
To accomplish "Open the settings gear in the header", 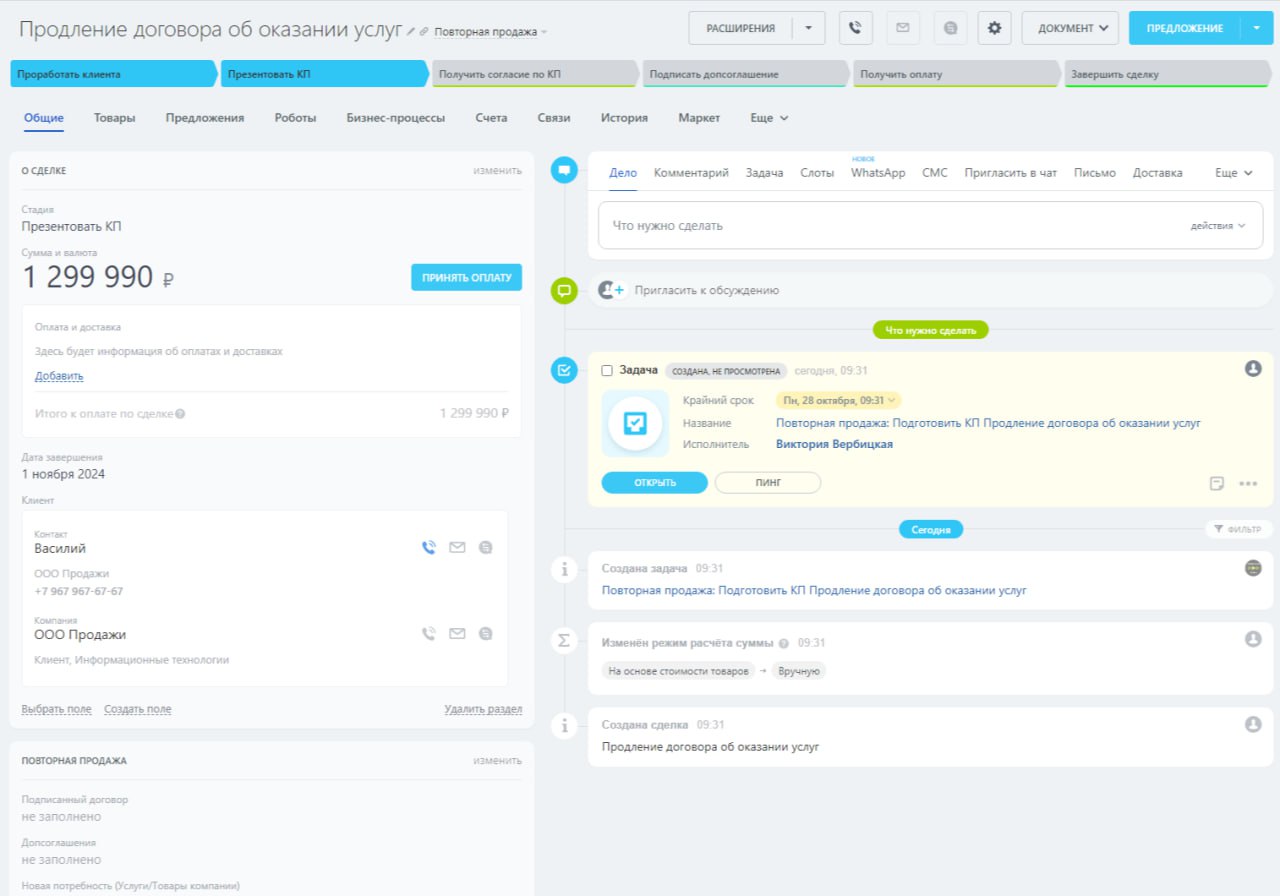I will [x=994, y=28].
